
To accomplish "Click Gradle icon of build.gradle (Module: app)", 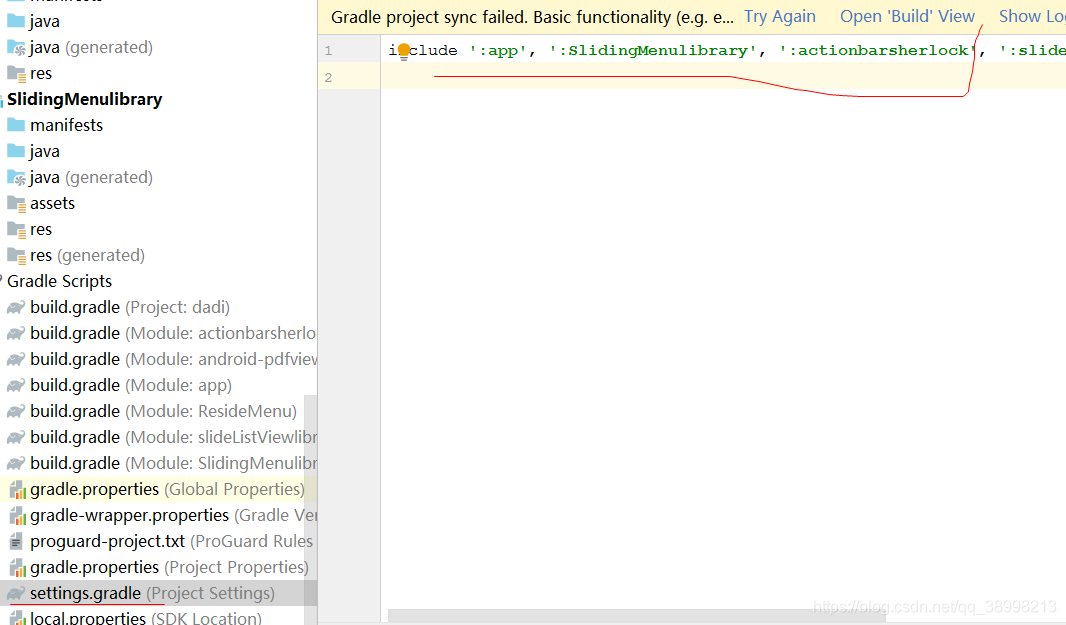I will tap(16, 385).
